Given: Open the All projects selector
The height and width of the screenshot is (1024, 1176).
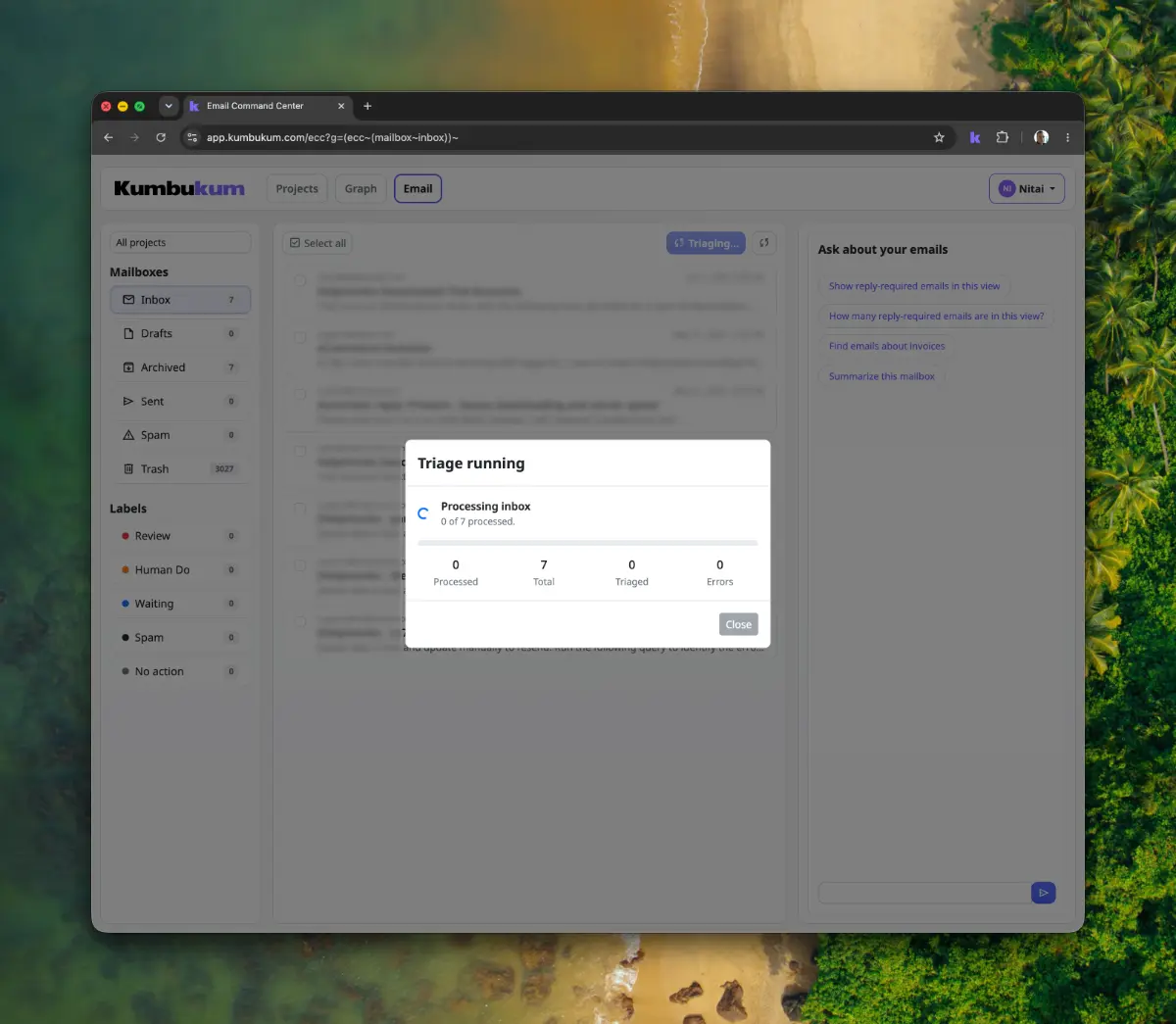Looking at the screenshot, I should [180, 242].
